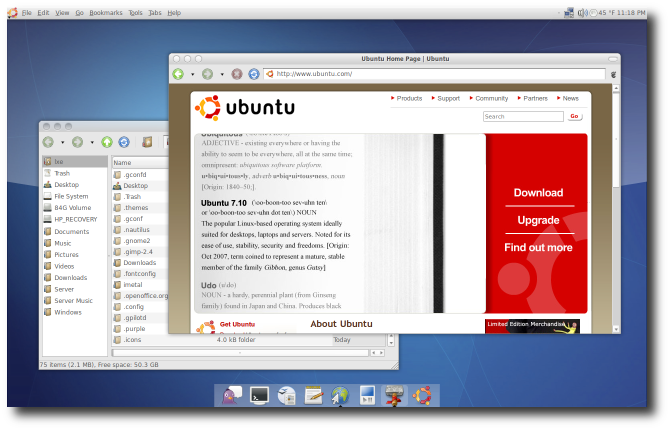670x430 pixels.
Task: Open the News link on Ubuntu site
Action: pos(568,98)
